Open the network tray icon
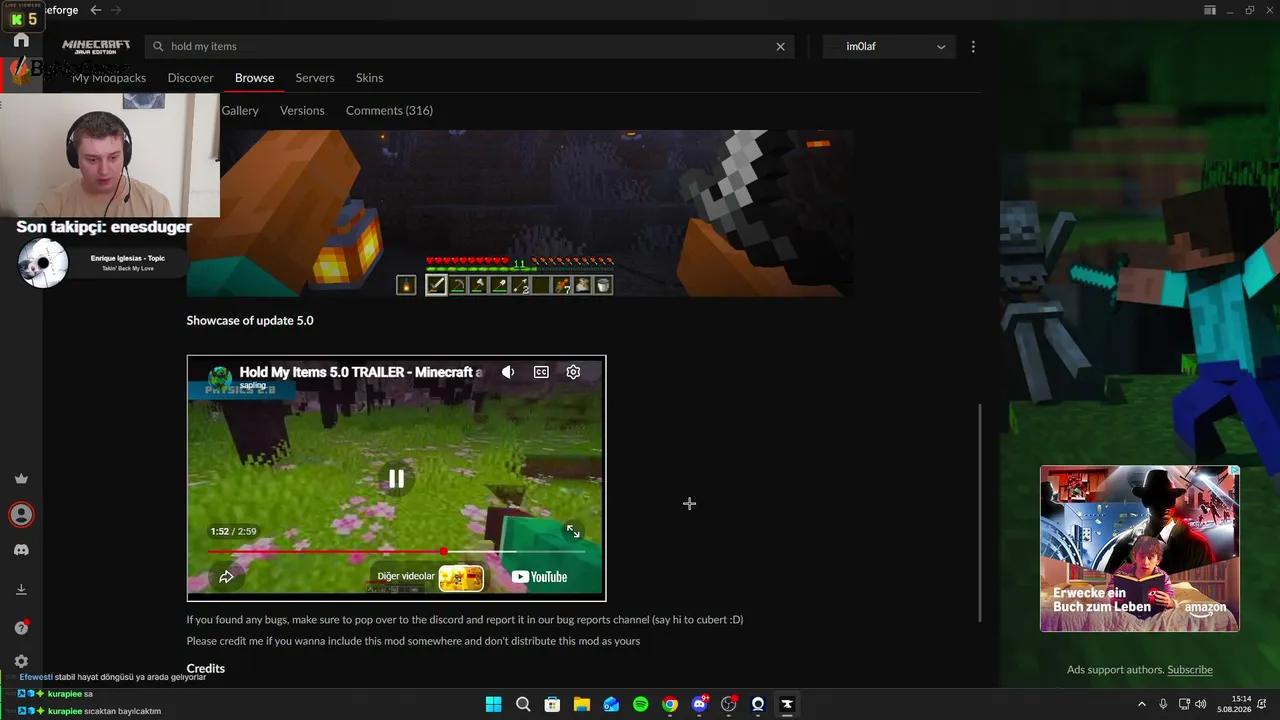1280x720 pixels. [1184, 704]
